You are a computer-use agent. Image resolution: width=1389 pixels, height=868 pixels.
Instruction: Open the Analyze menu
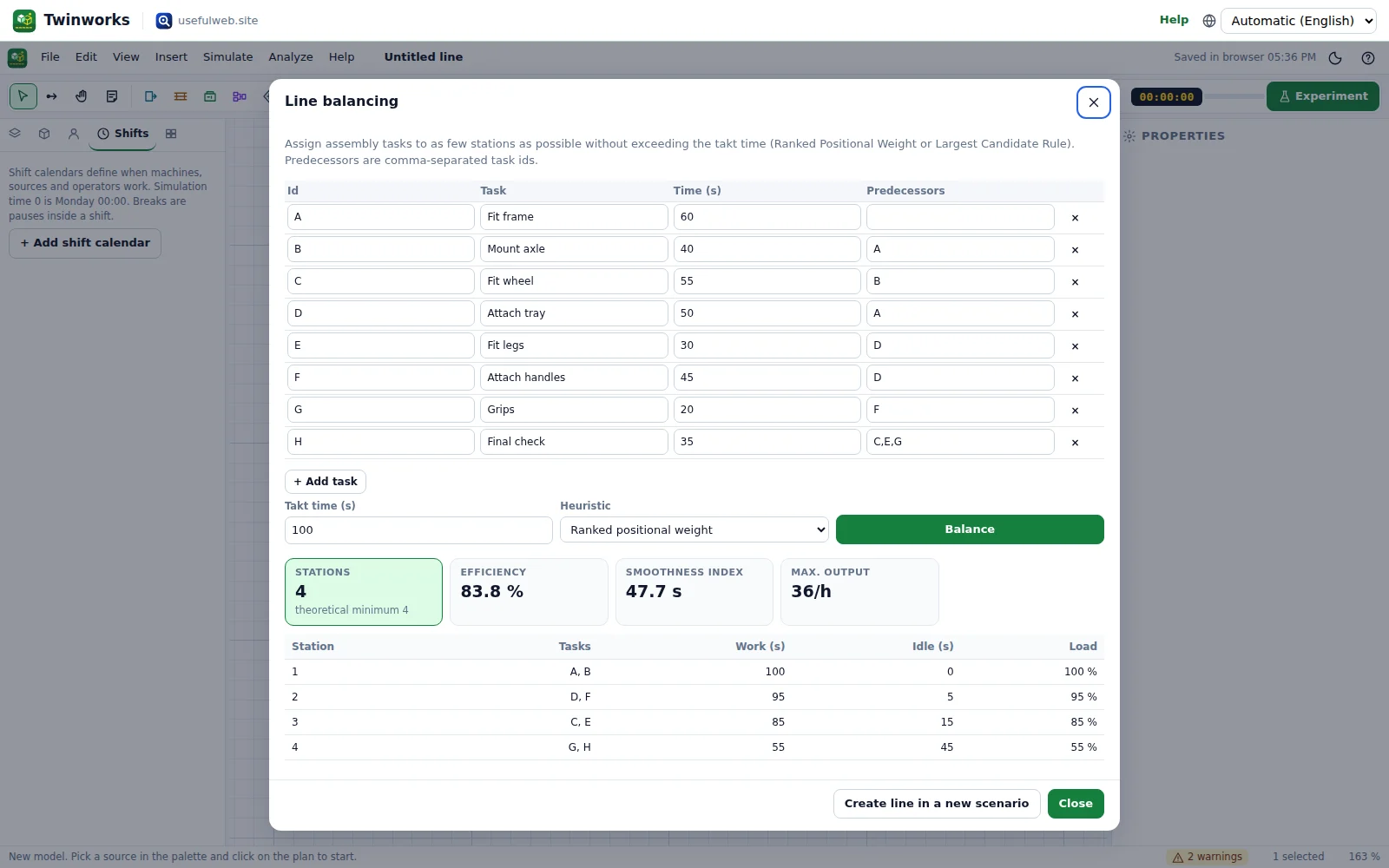tap(291, 57)
